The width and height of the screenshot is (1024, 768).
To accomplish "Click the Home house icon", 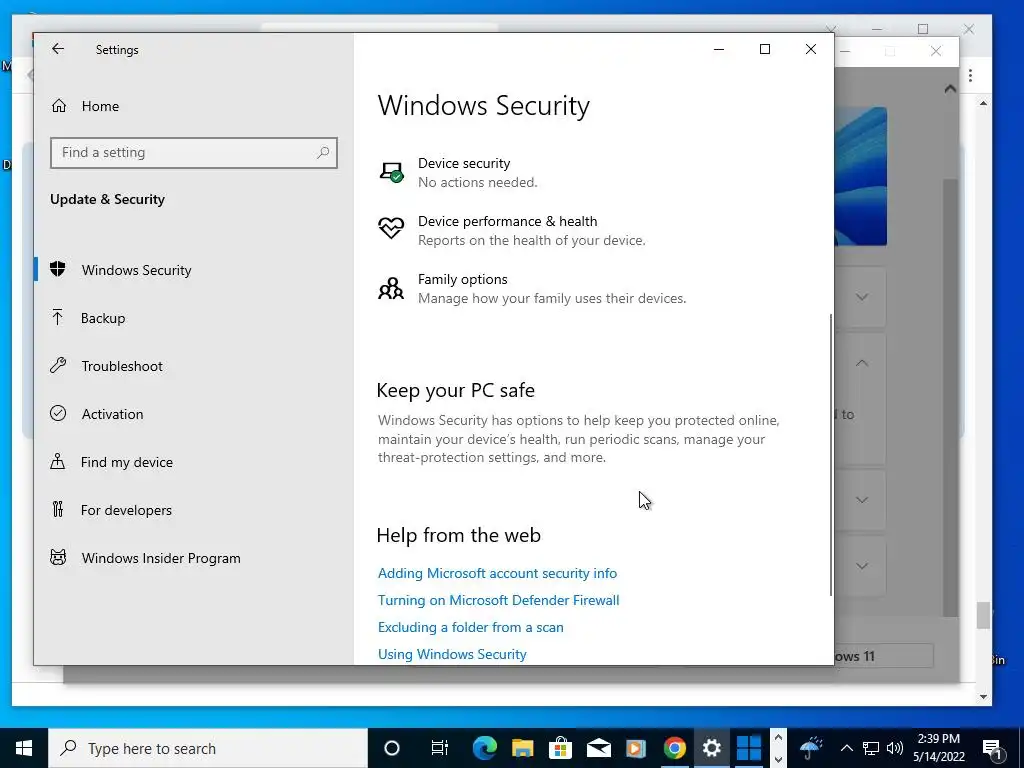I will click(x=59, y=105).
